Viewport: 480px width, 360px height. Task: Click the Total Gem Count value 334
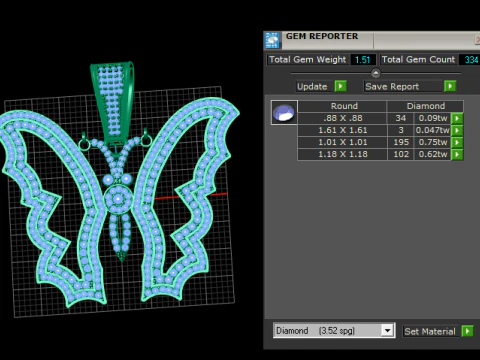470,60
